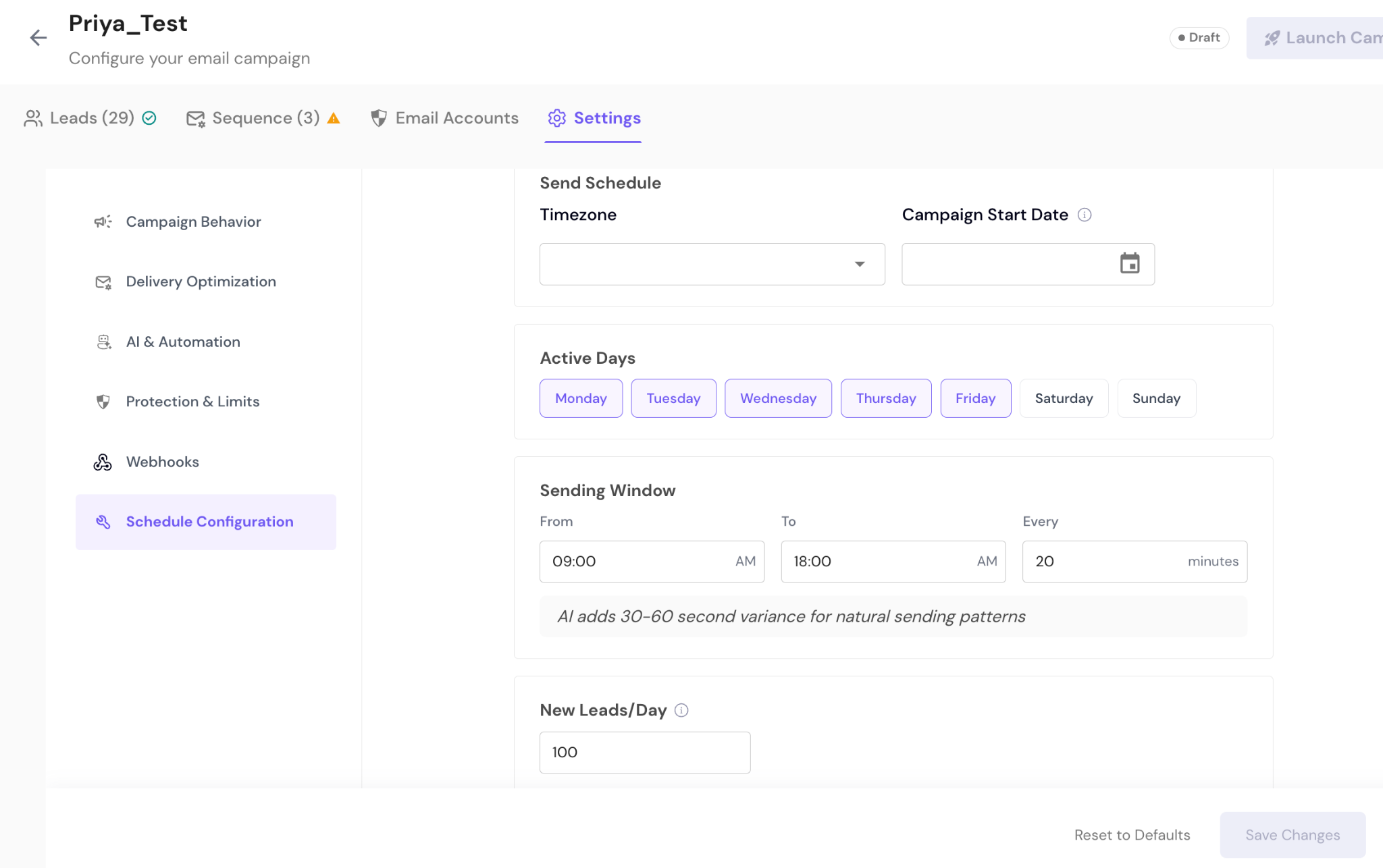Click the Sequence warning triangle icon
The width and height of the screenshot is (1383, 868).
334,118
